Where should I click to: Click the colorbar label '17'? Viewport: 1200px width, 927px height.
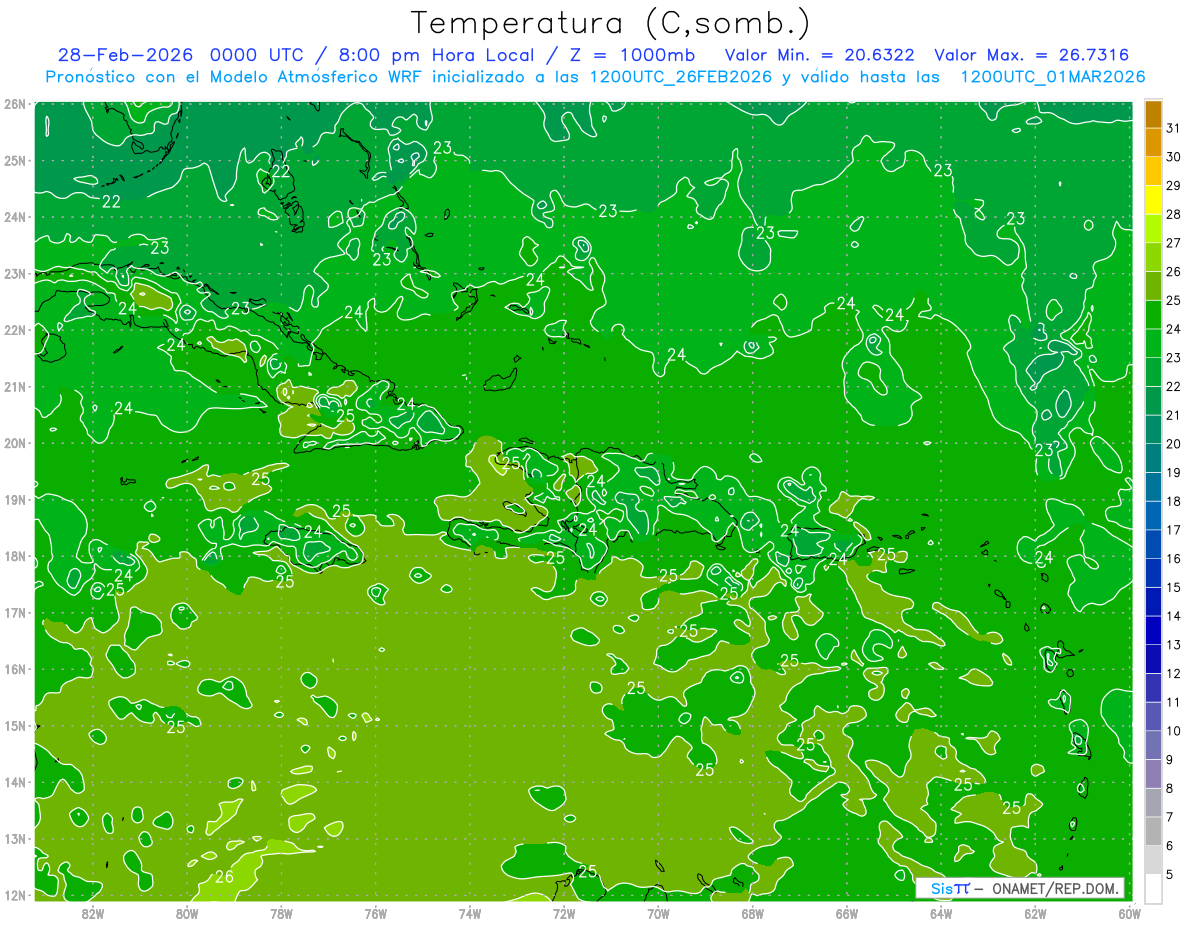(x=1173, y=530)
